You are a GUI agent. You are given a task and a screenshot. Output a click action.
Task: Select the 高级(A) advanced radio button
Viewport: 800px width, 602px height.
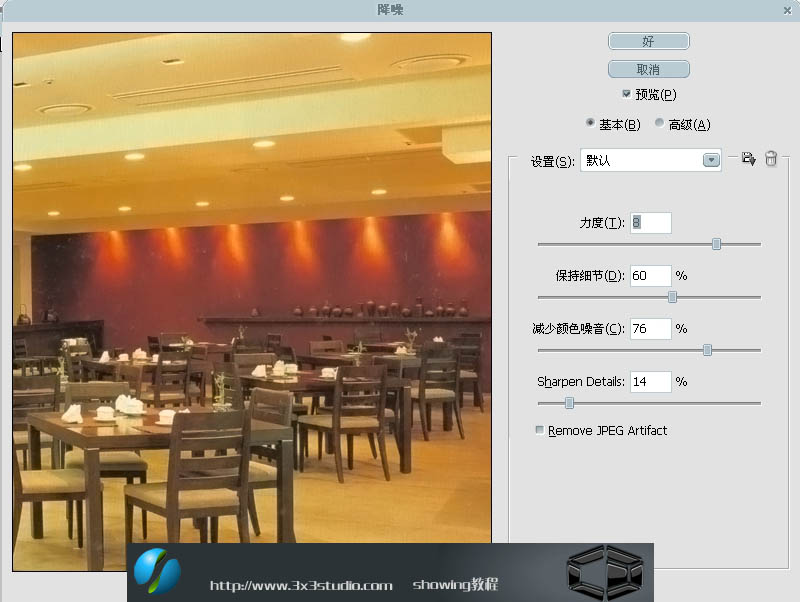pyautogui.click(x=659, y=122)
